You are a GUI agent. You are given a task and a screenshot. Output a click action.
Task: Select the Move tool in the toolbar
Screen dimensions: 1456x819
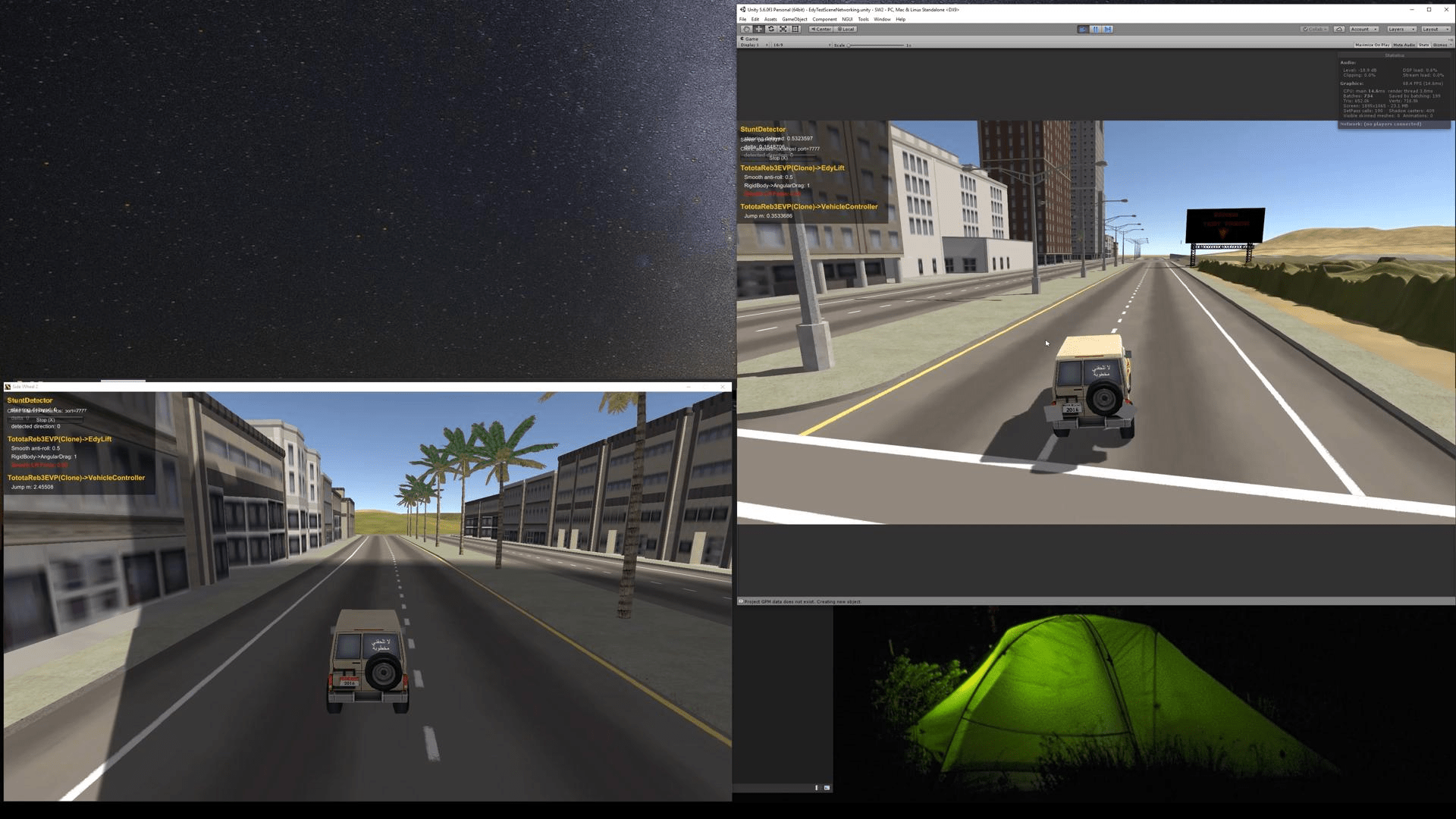coord(759,29)
